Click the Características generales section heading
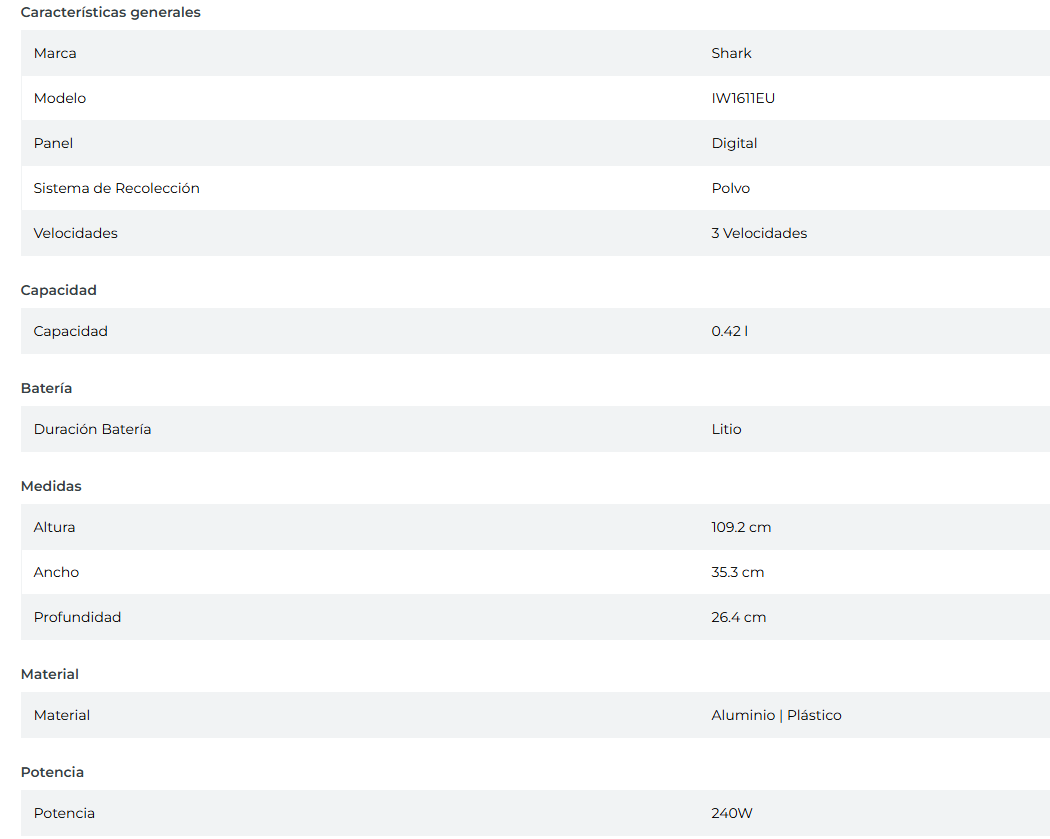The width and height of the screenshot is (1050, 839). pyautogui.click(x=110, y=13)
